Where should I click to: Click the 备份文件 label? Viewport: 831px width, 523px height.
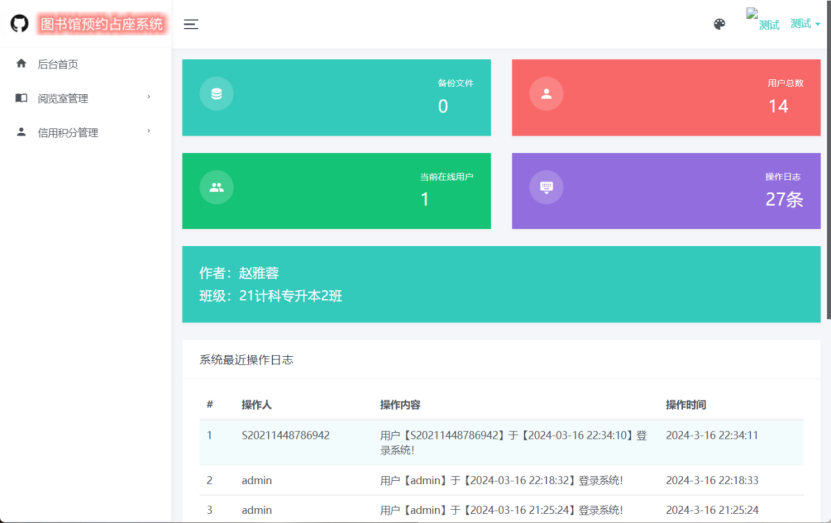click(x=455, y=83)
